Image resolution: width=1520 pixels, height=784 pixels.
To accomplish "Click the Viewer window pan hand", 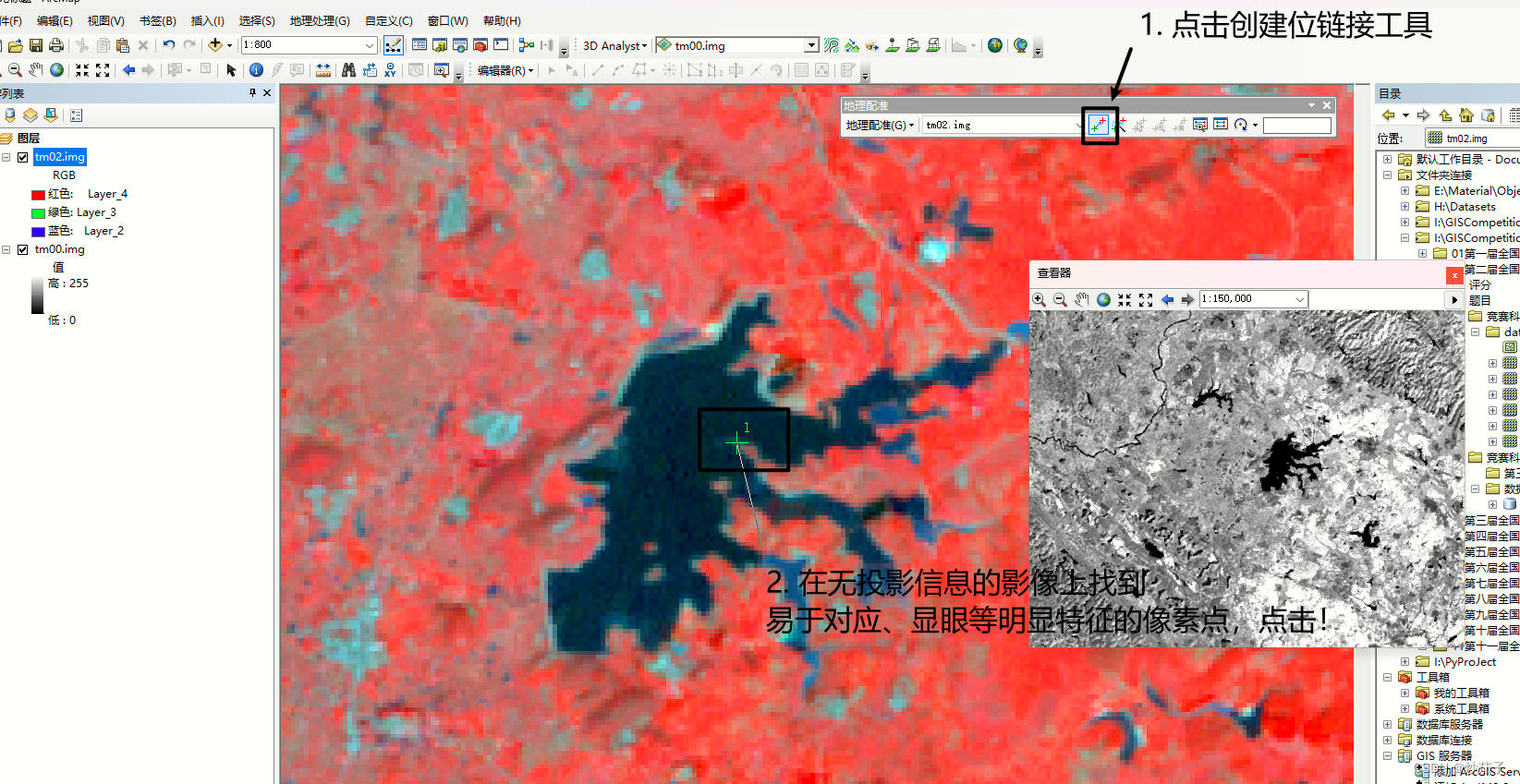I will tap(1082, 299).
